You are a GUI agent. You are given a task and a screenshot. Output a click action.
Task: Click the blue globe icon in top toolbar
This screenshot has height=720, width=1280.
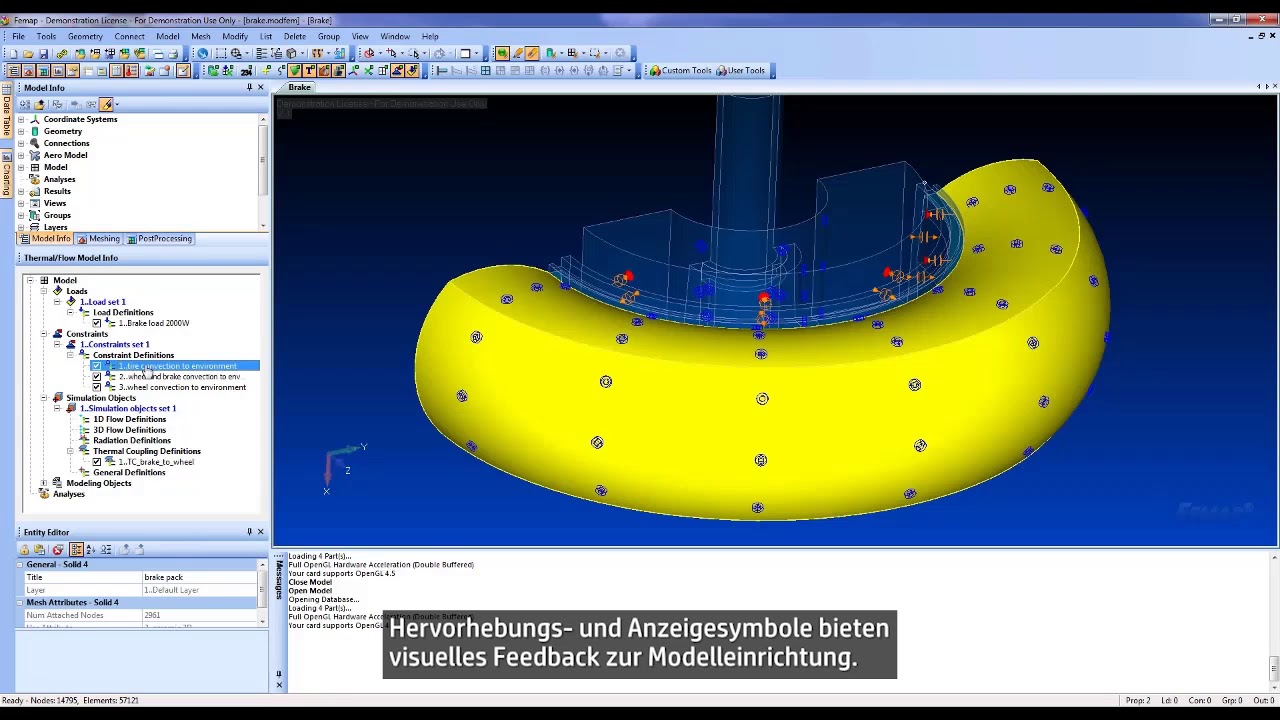click(x=202, y=54)
